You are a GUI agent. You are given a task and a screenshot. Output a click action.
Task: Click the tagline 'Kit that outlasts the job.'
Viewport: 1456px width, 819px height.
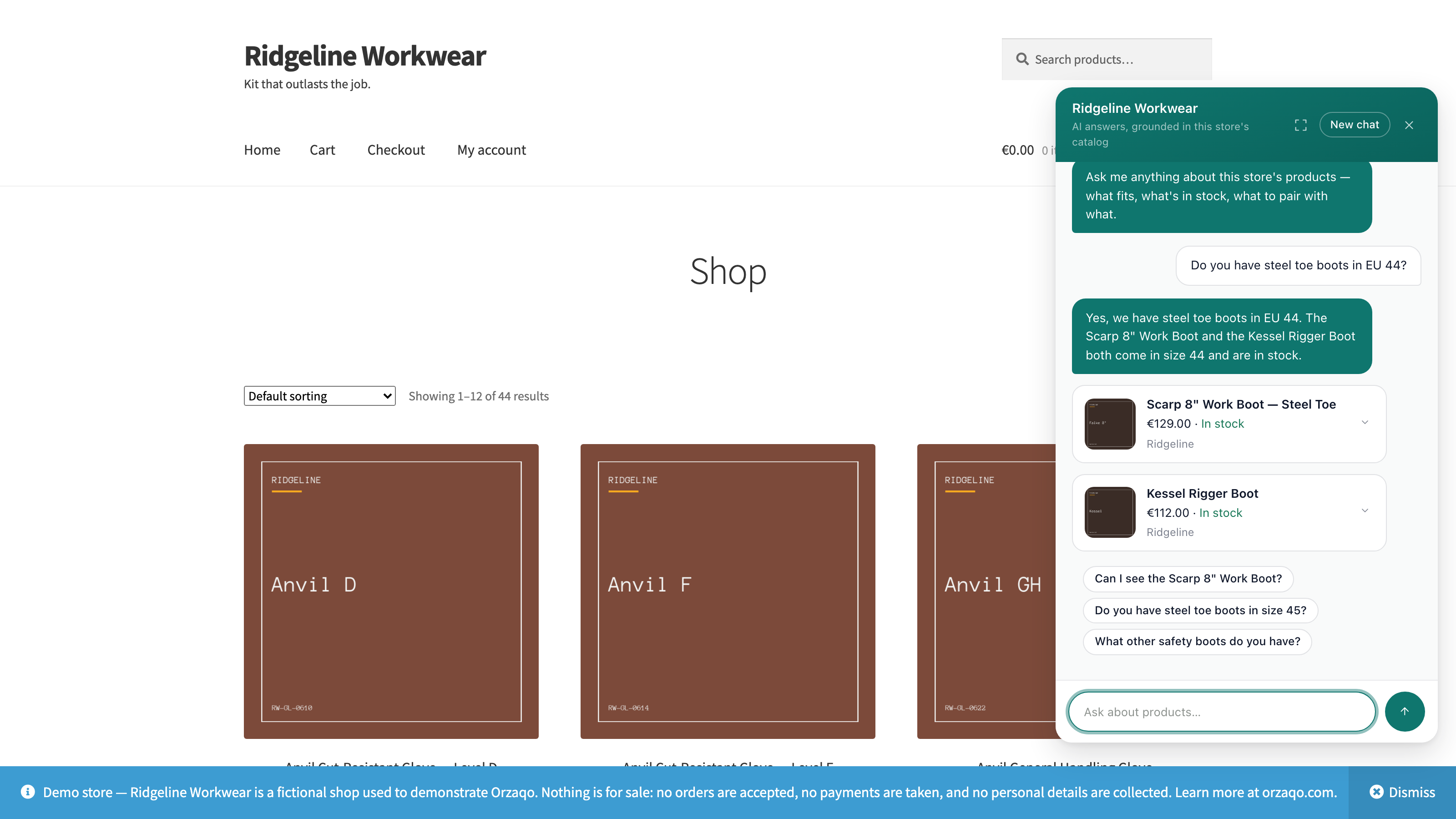pos(307,84)
